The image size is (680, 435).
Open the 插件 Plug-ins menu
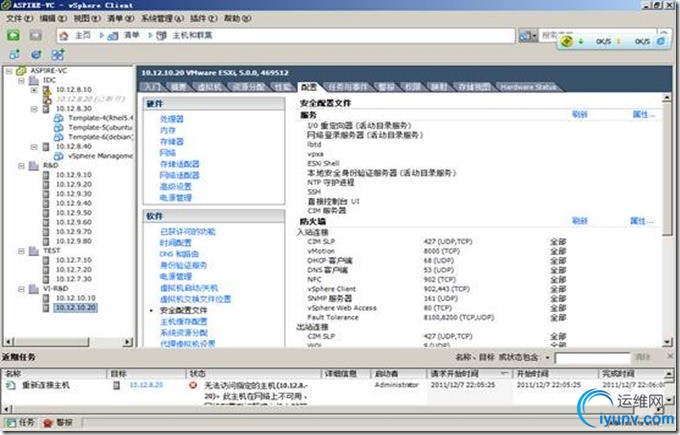(203, 19)
